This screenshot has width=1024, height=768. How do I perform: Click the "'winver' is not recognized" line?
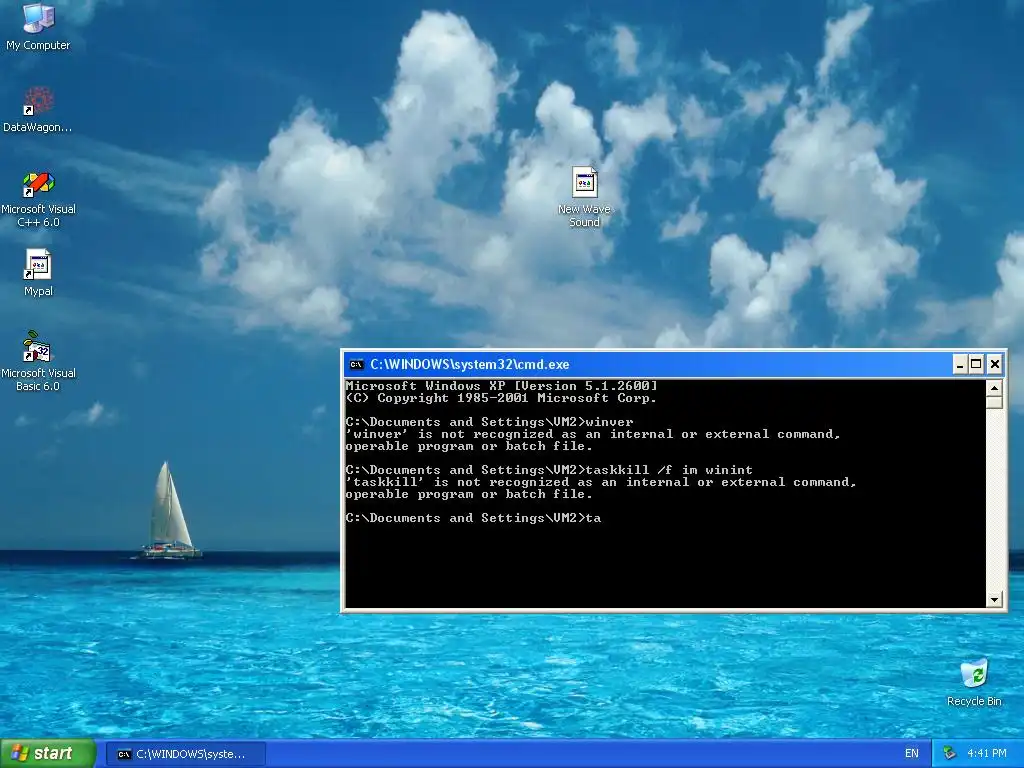(593, 434)
